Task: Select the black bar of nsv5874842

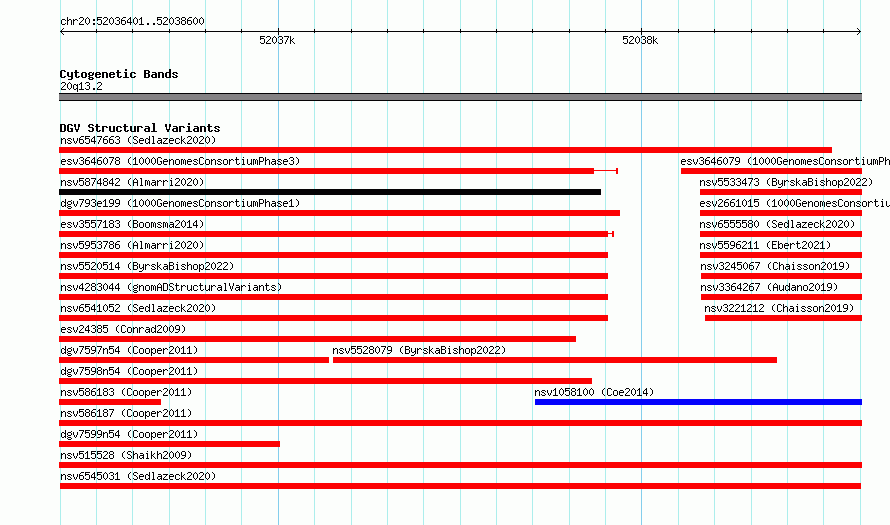Action: coord(330,192)
